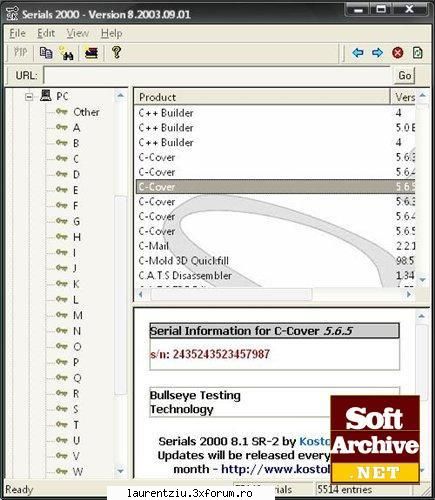Screen dimensions: 435x500
Task: Collapse the PC tree node
Action: click(x=29, y=97)
